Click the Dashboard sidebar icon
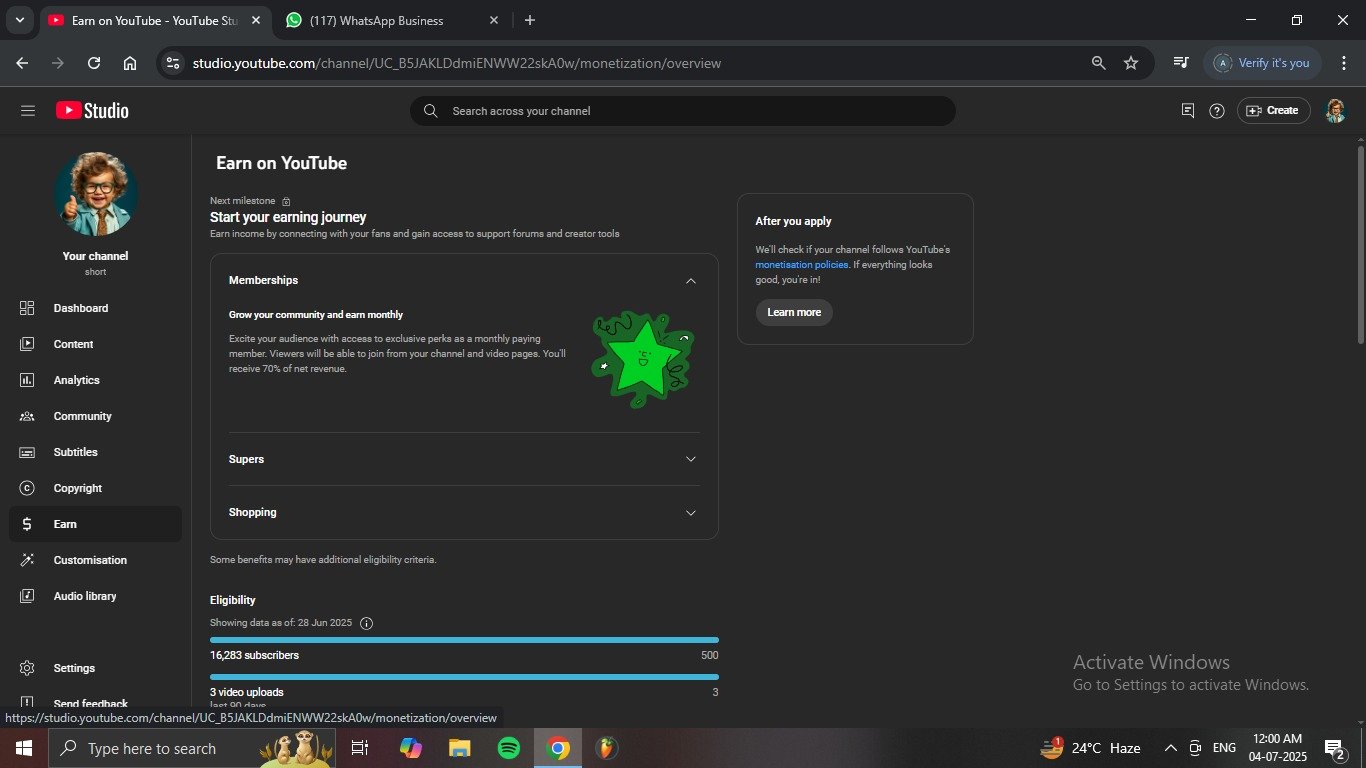The width and height of the screenshot is (1366, 768). [x=27, y=308]
